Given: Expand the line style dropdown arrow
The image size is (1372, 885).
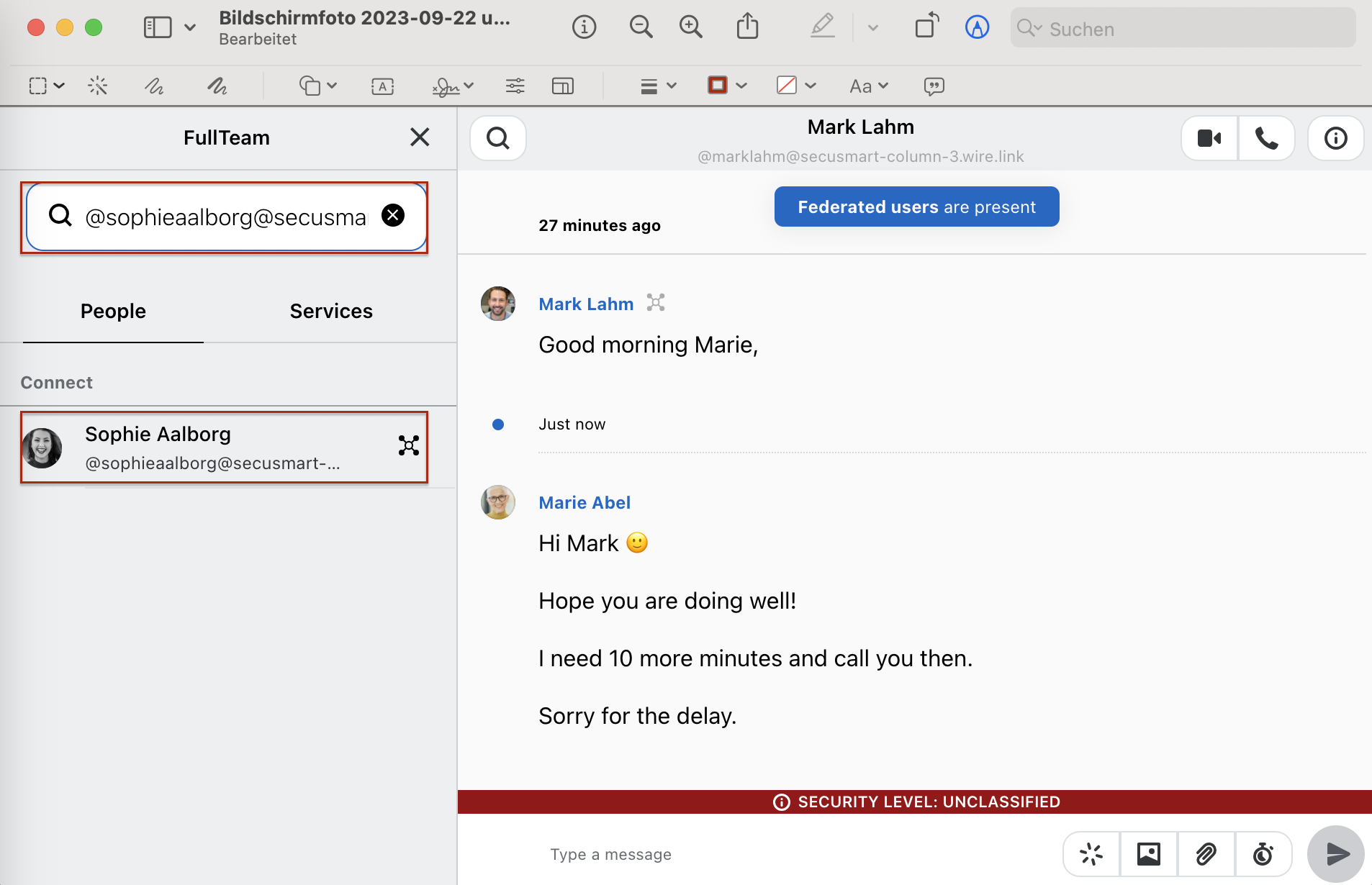Looking at the screenshot, I should click(x=672, y=86).
